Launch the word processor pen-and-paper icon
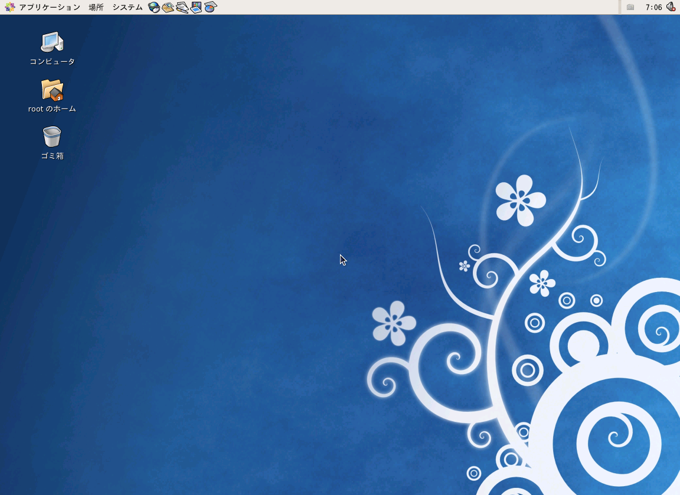680x495 pixels. 182,7
